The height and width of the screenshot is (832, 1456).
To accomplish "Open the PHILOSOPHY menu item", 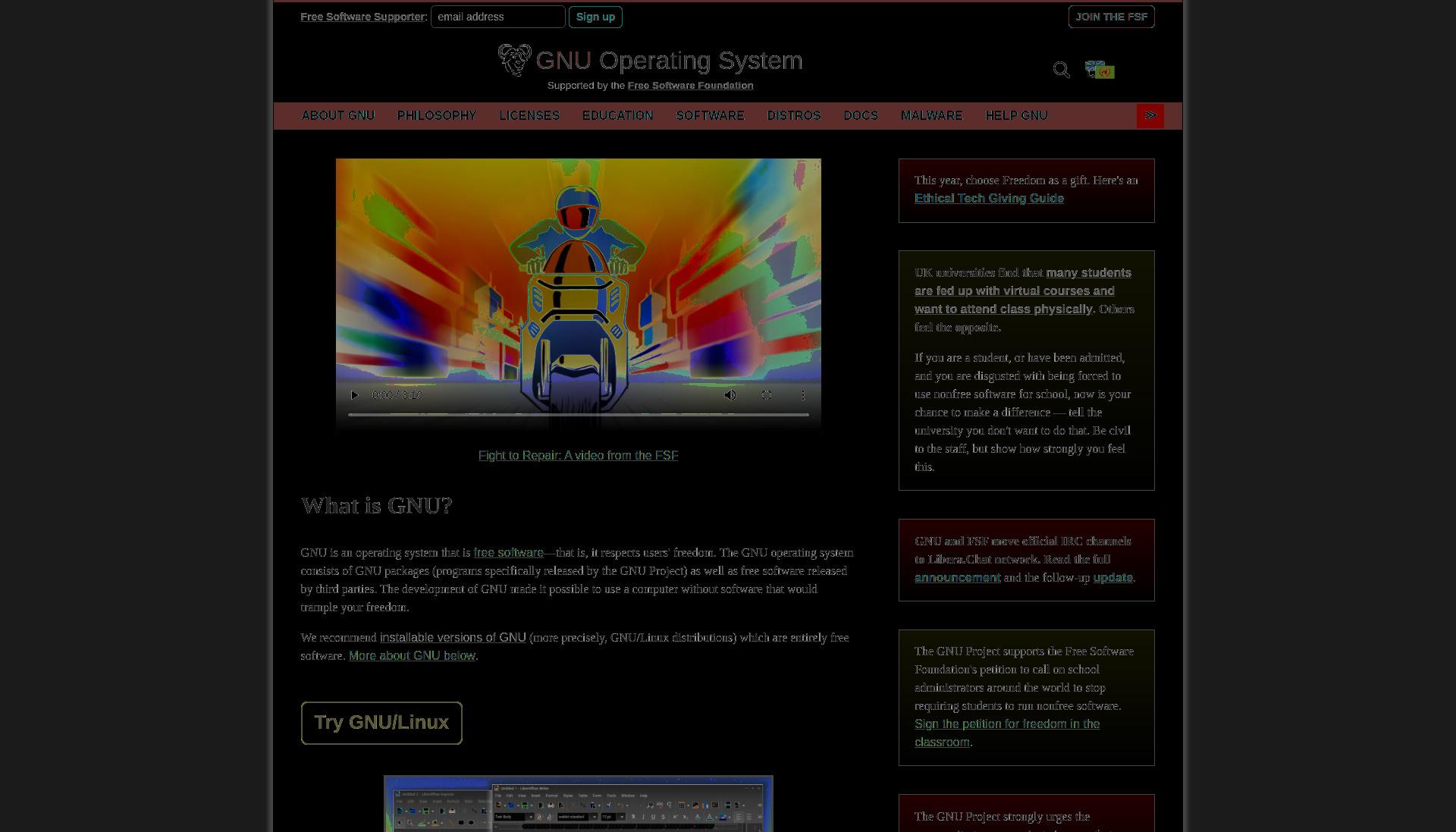I will click(x=437, y=116).
